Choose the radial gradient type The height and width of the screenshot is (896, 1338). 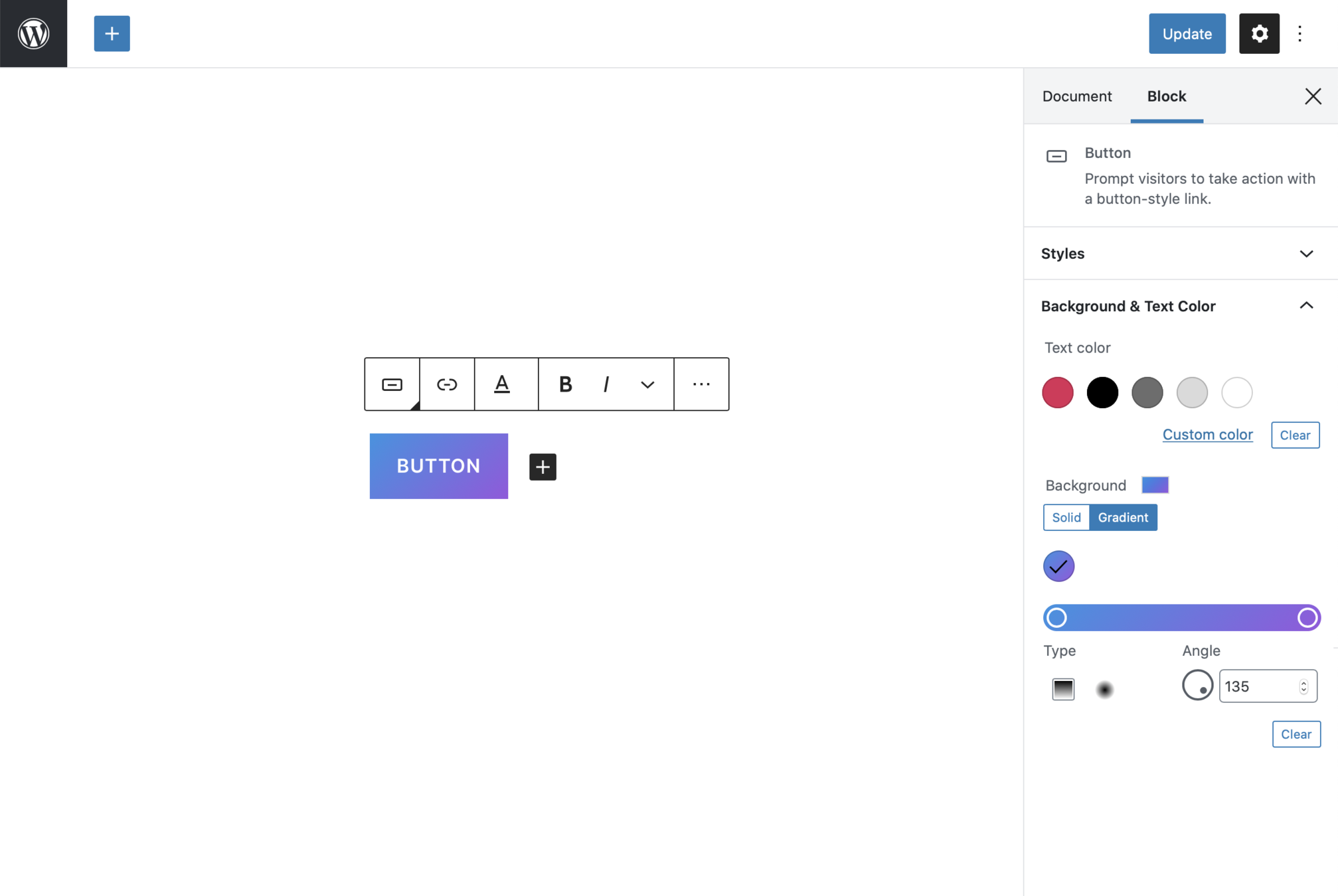pyautogui.click(x=1104, y=690)
